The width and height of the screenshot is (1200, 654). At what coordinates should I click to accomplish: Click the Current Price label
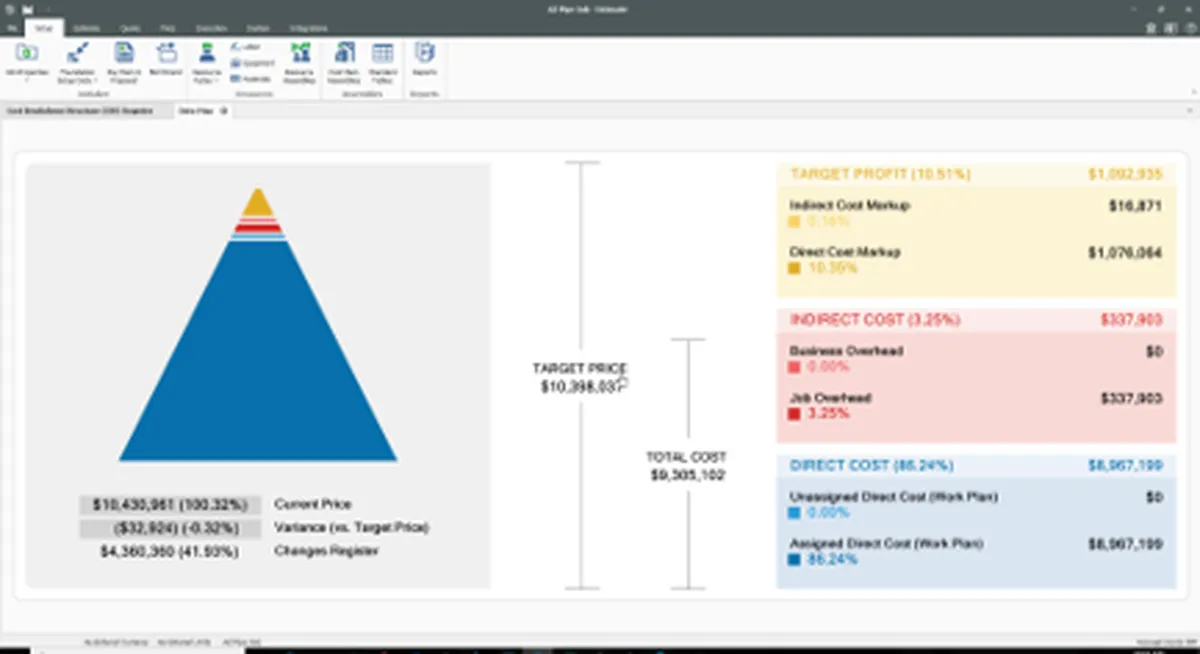[313, 505]
